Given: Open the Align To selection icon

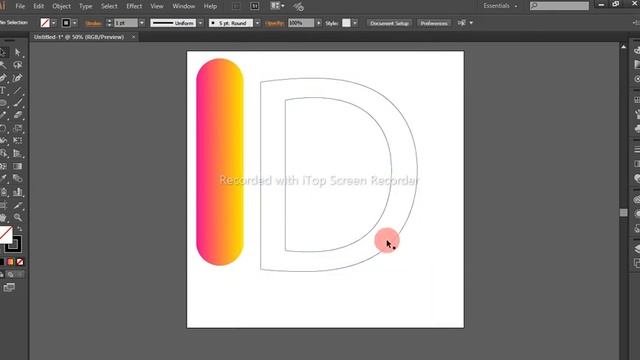Looking at the screenshot, I should point(461,23).
